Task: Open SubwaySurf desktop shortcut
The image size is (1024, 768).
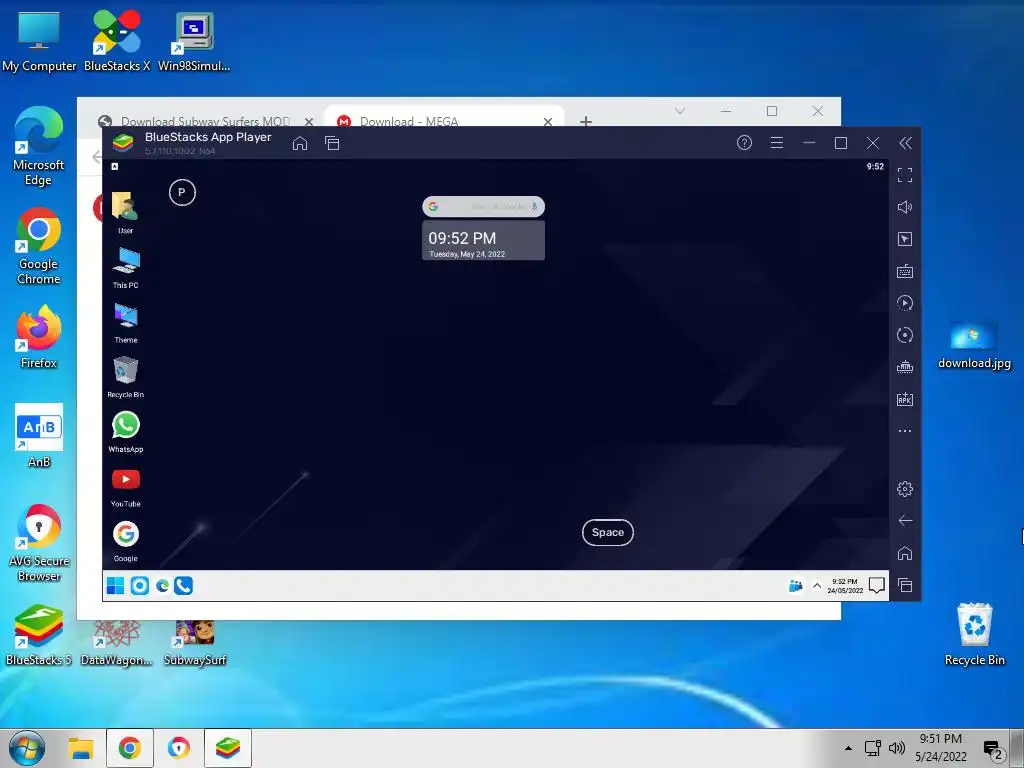Action: coord(195,643)
